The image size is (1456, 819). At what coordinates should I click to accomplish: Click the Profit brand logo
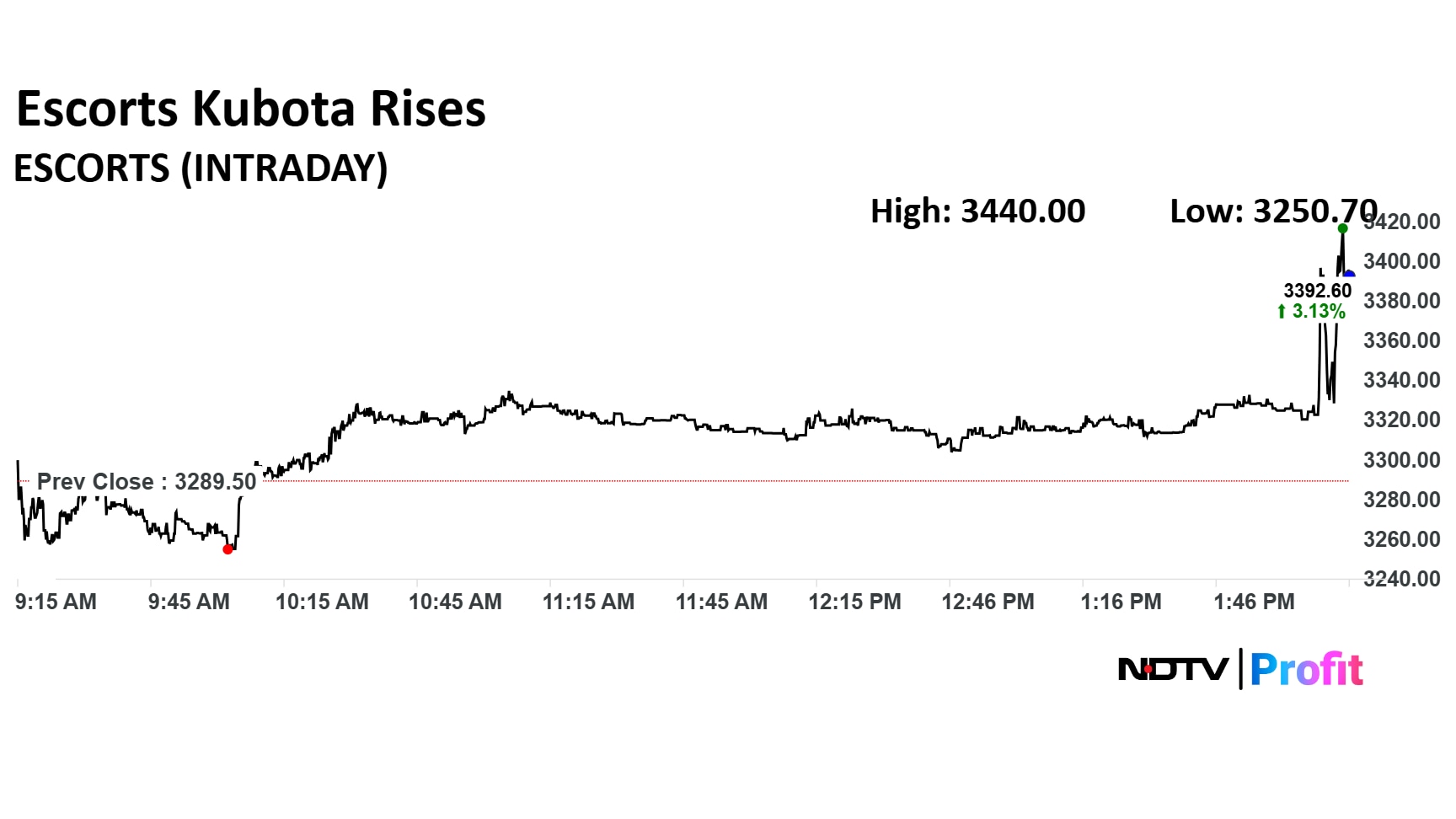pyautogui.click(x=1306, y=670)
